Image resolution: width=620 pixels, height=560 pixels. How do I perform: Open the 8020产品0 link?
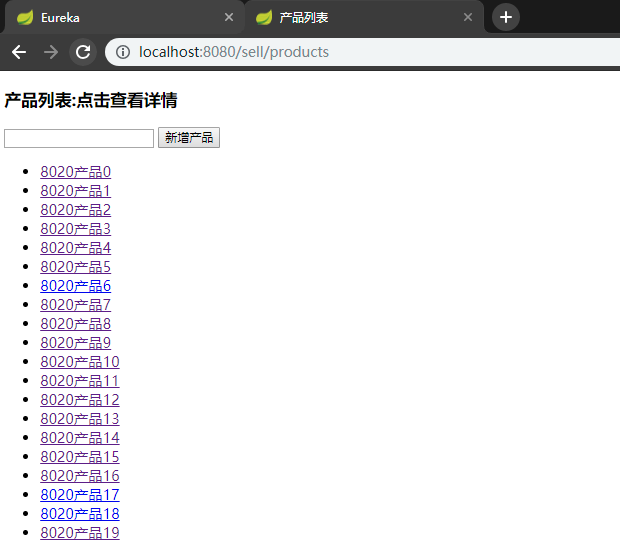coord(75,172)
